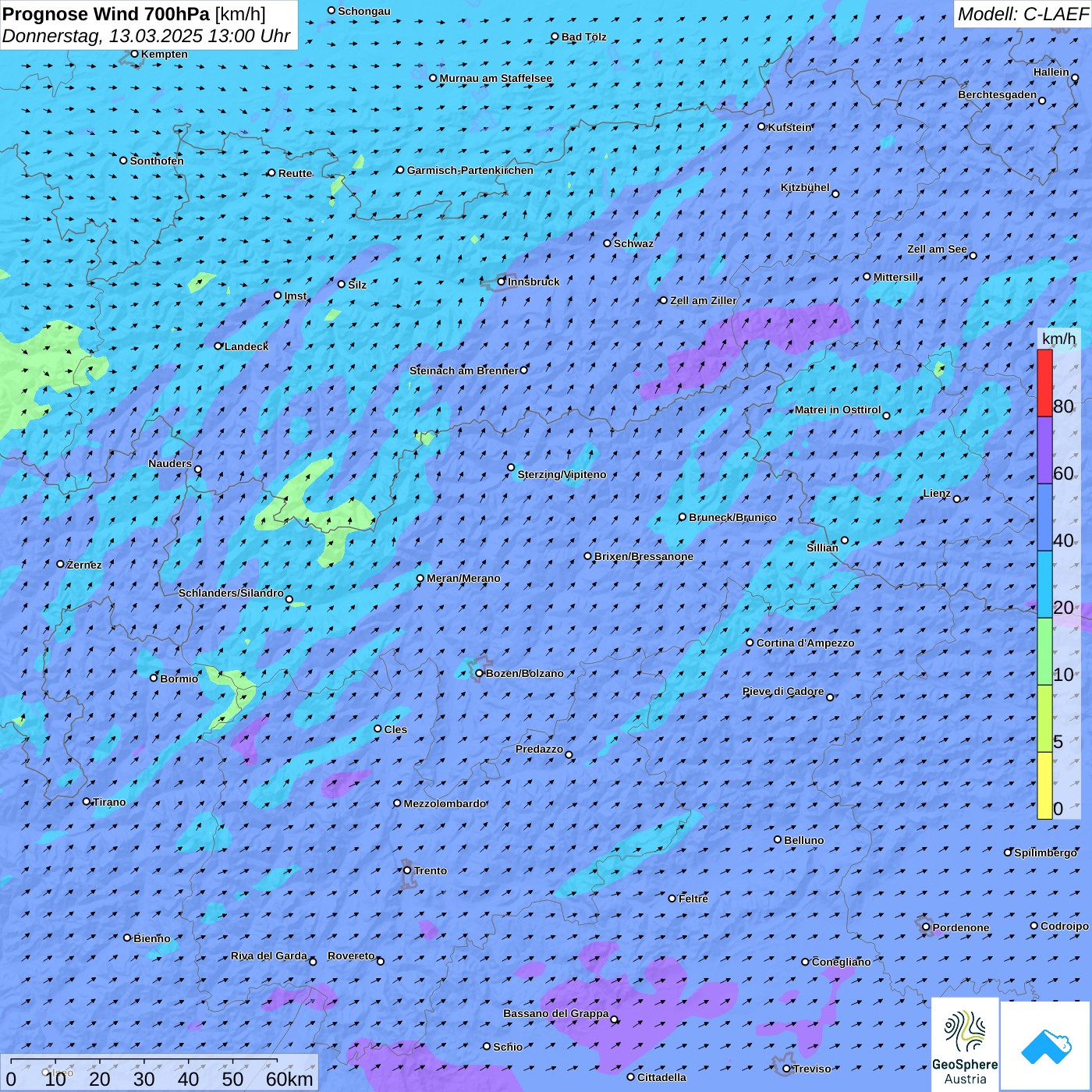Select the Zell am Ziller label
Image resolution: width=1092 pixels, height=1092 pixels.
[x=703, y=300]
